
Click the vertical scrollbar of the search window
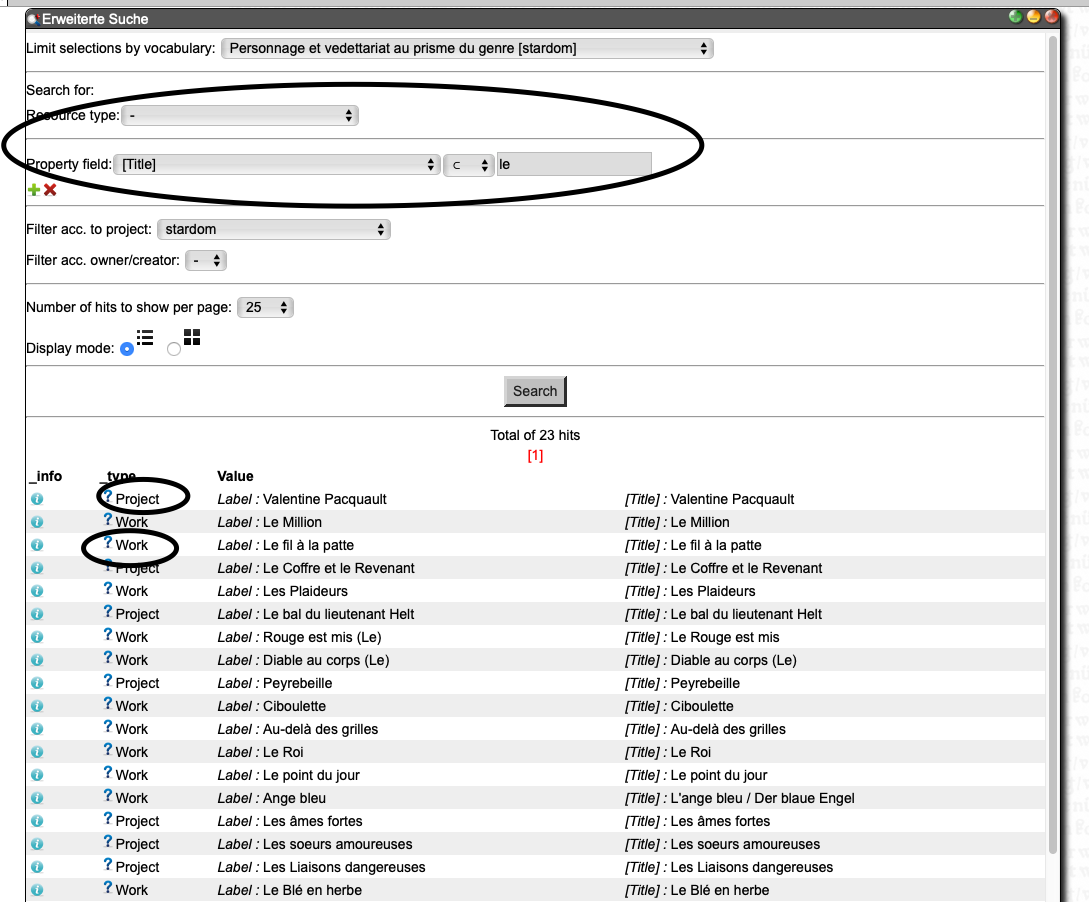click(x=1053, y=444)
